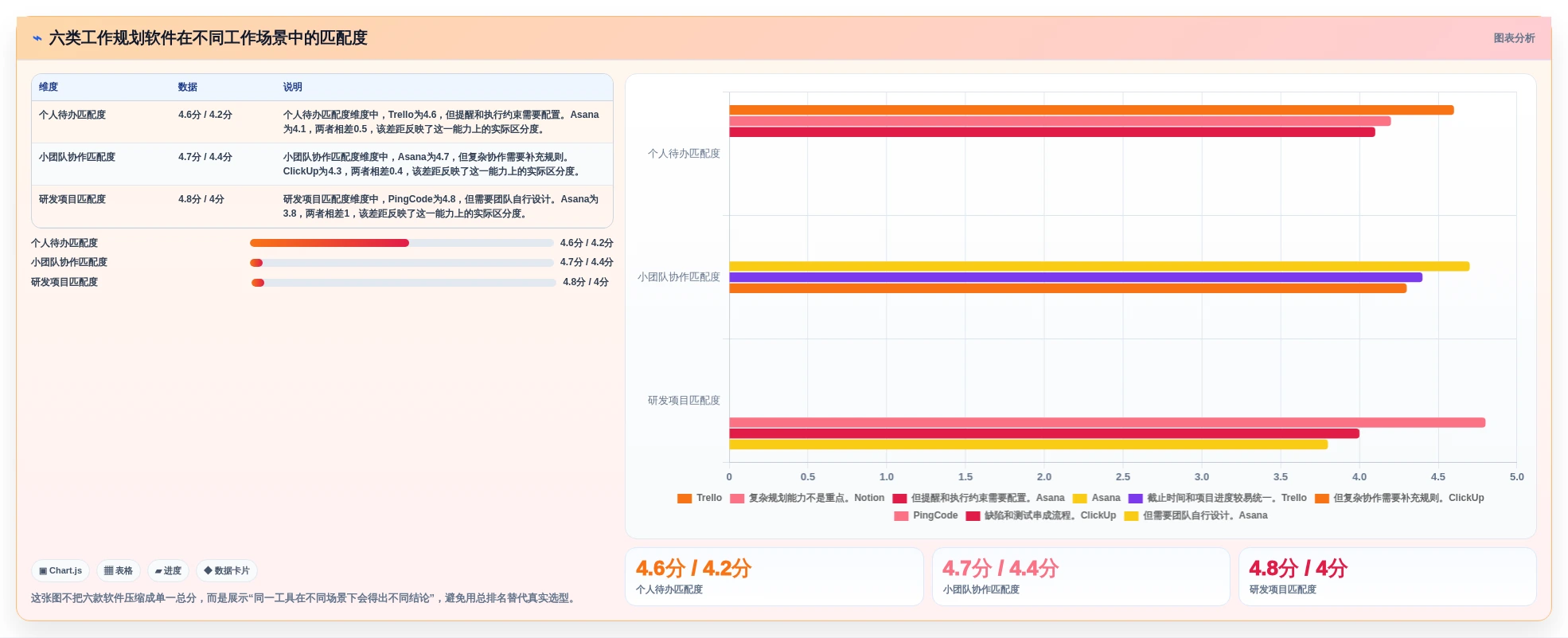Screen dimensions: 1568x638
Task: Click the title 六类工作规划软件在不同工作场景中的匹配度
Action: (x=208, y=38)
